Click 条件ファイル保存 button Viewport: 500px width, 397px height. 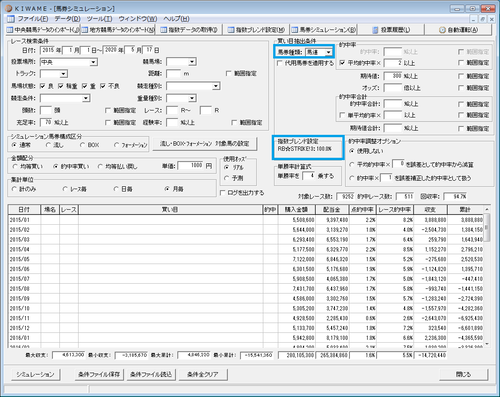click(x=99, y=375)
